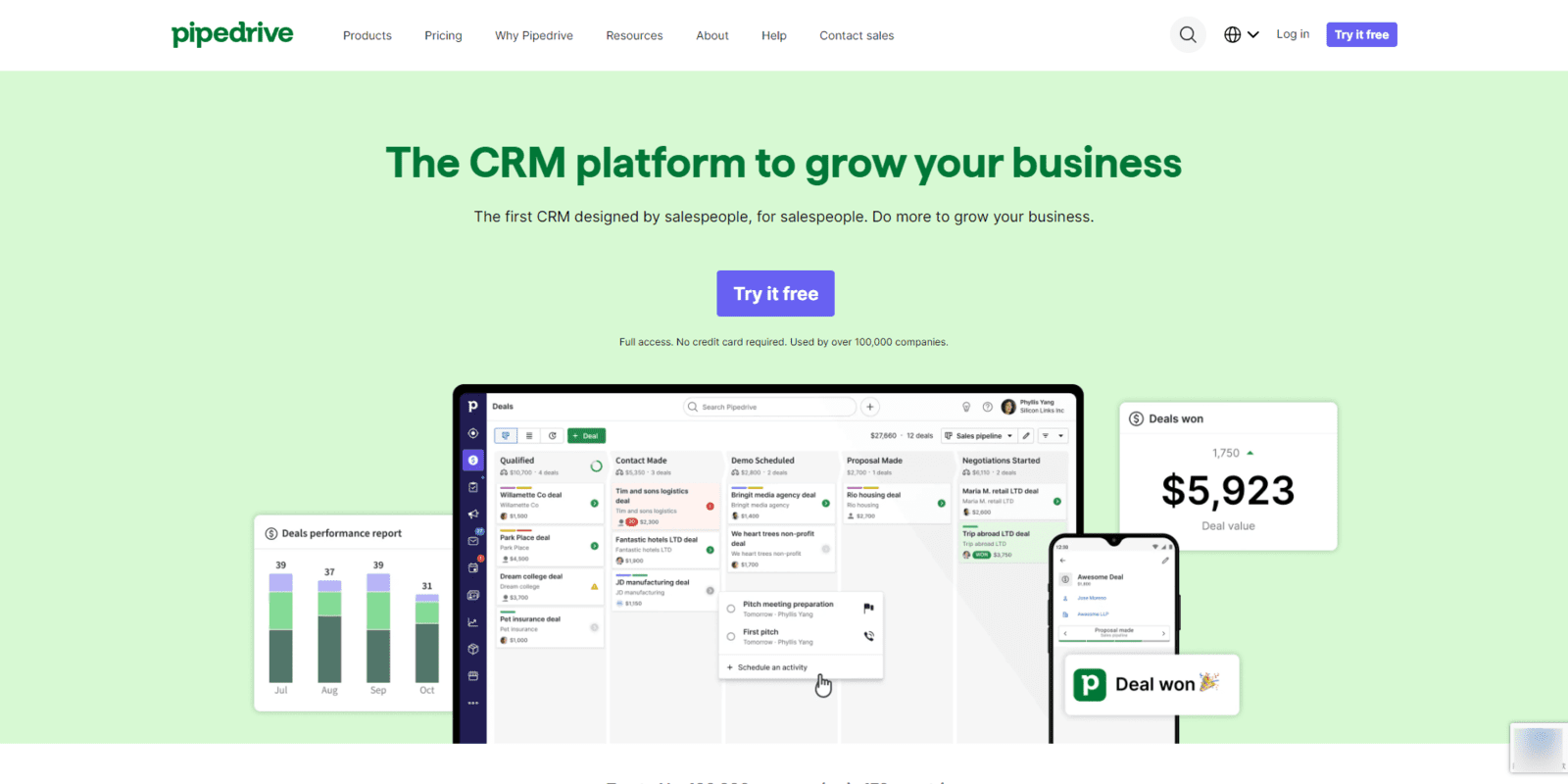Open the Leads target icon in sidebar
The image size is (1568, 784).
473,433
